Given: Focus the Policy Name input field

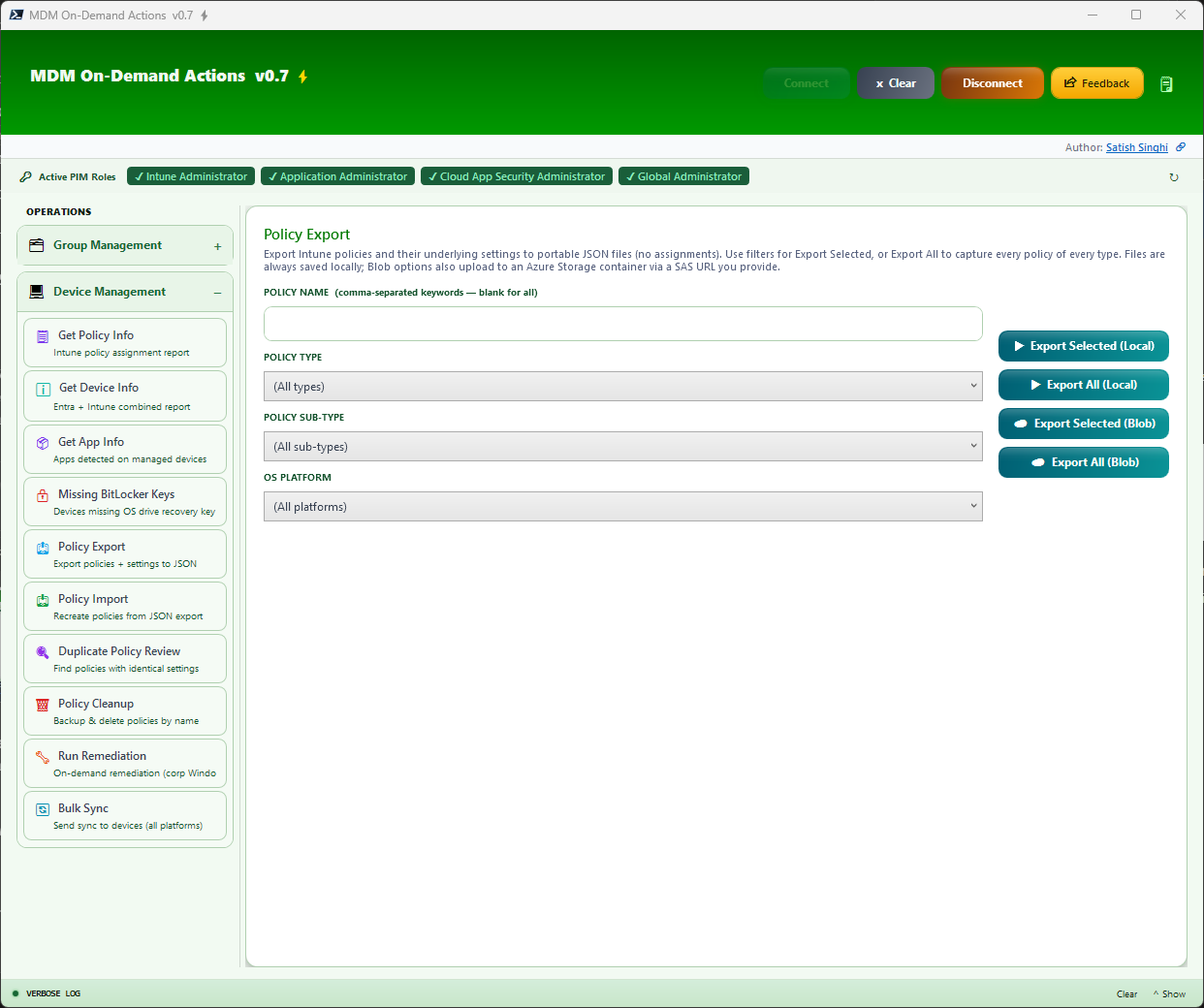Looking at the screenshot, I should 623,324.
